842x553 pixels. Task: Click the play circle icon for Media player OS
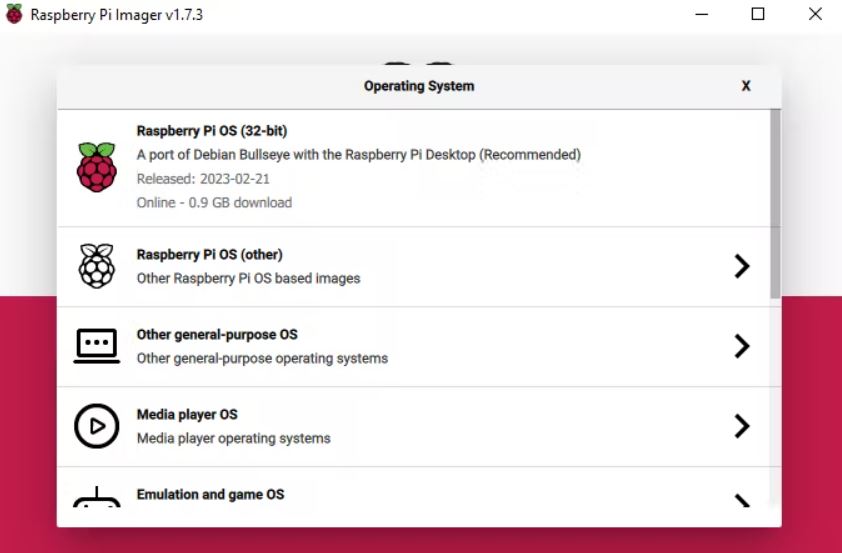[97, 426]
